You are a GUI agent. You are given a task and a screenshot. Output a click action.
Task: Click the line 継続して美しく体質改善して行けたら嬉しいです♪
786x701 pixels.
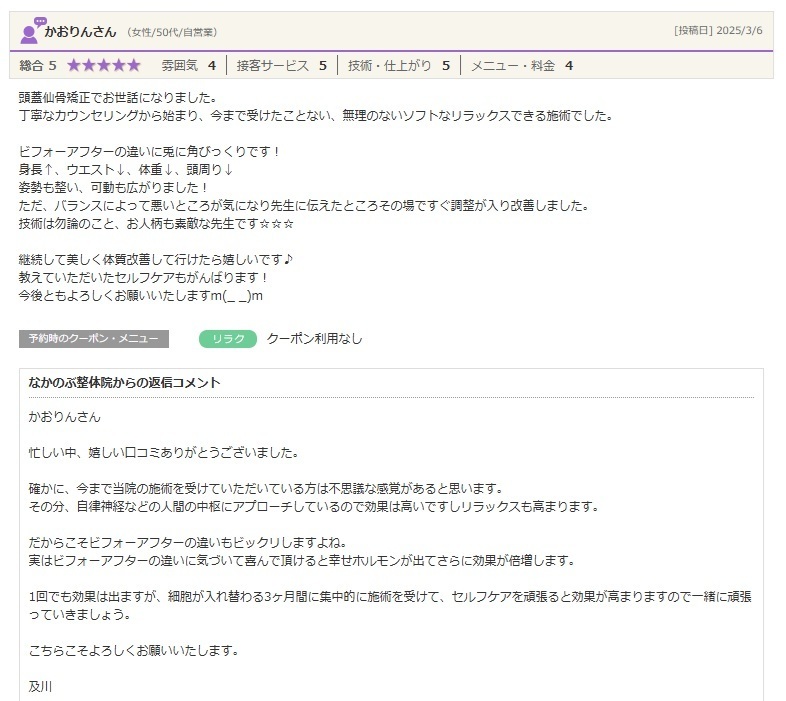pos(156,260)
